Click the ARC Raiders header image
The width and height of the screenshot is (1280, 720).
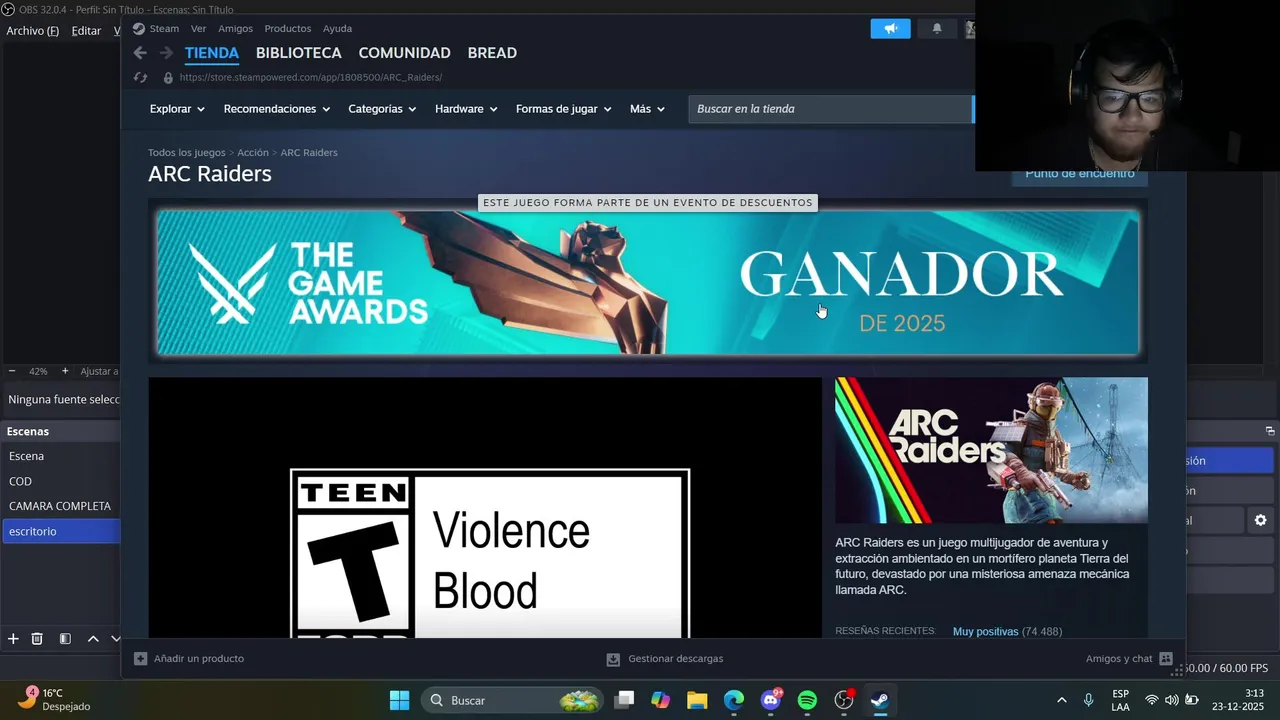tap(991, 450)
